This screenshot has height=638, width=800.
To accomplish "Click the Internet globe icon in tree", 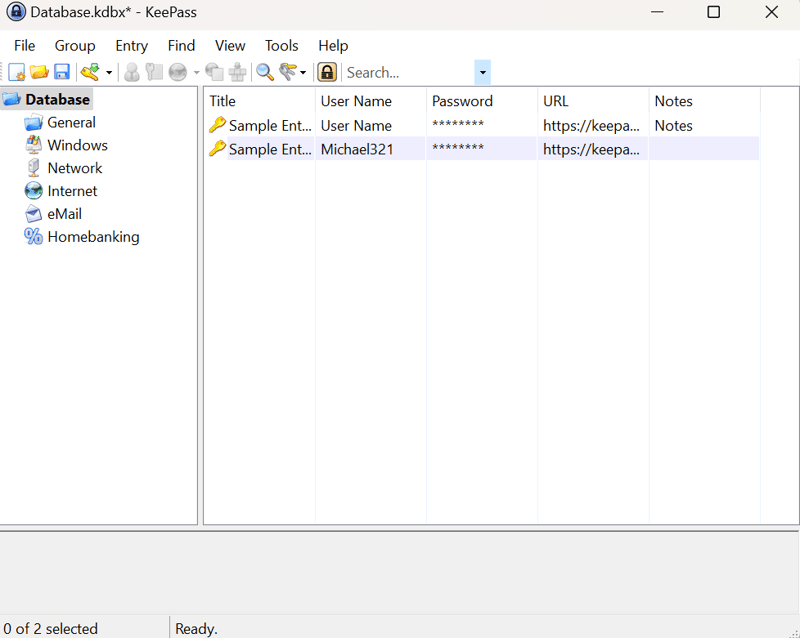I will [x=34, y=191].
